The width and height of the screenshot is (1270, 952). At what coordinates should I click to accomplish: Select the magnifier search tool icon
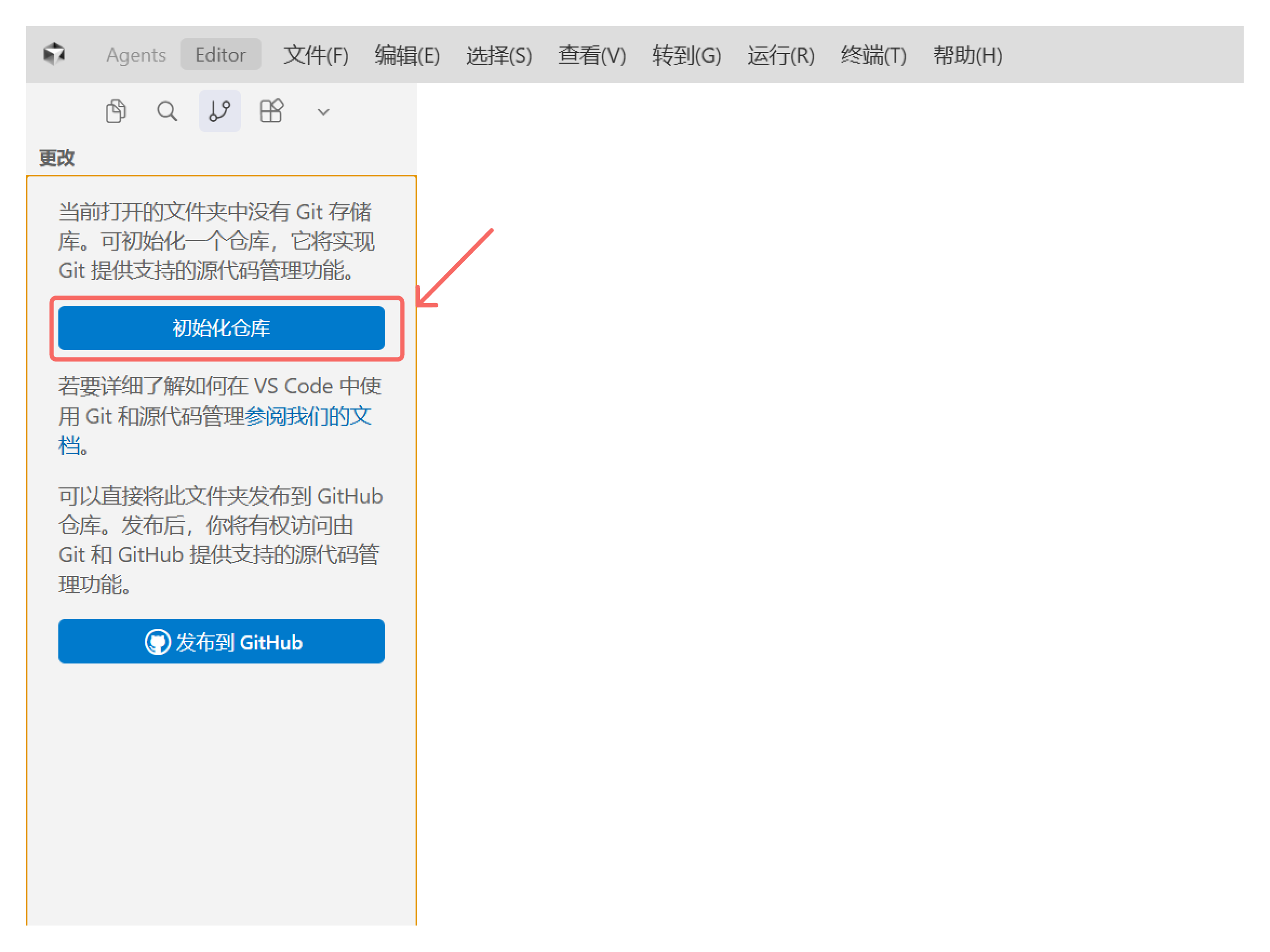click(x=166, y=111)
